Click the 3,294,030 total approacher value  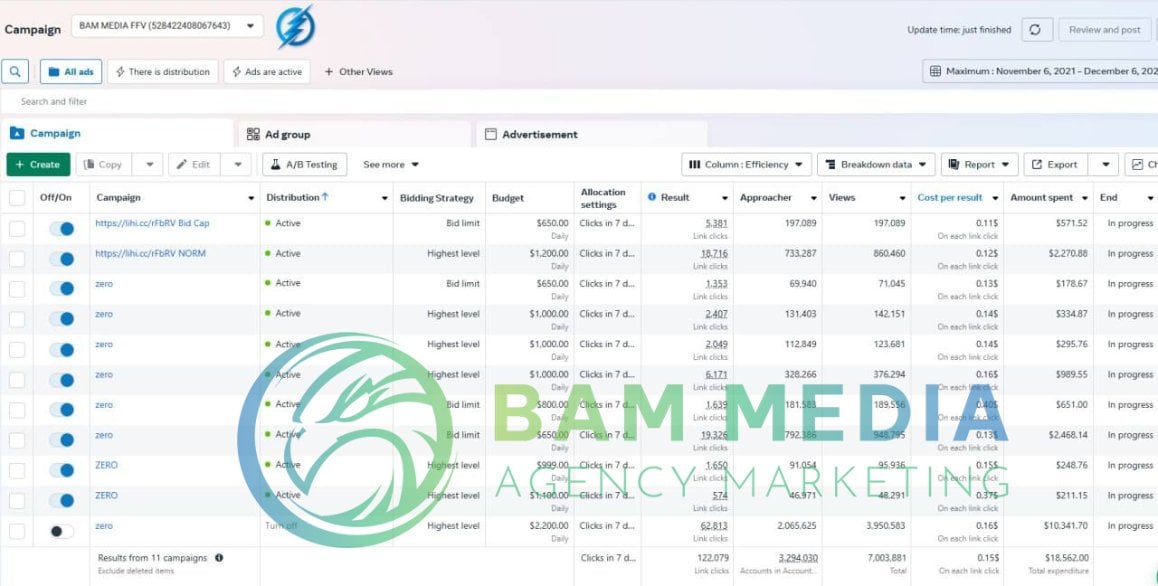click(798, 558)
